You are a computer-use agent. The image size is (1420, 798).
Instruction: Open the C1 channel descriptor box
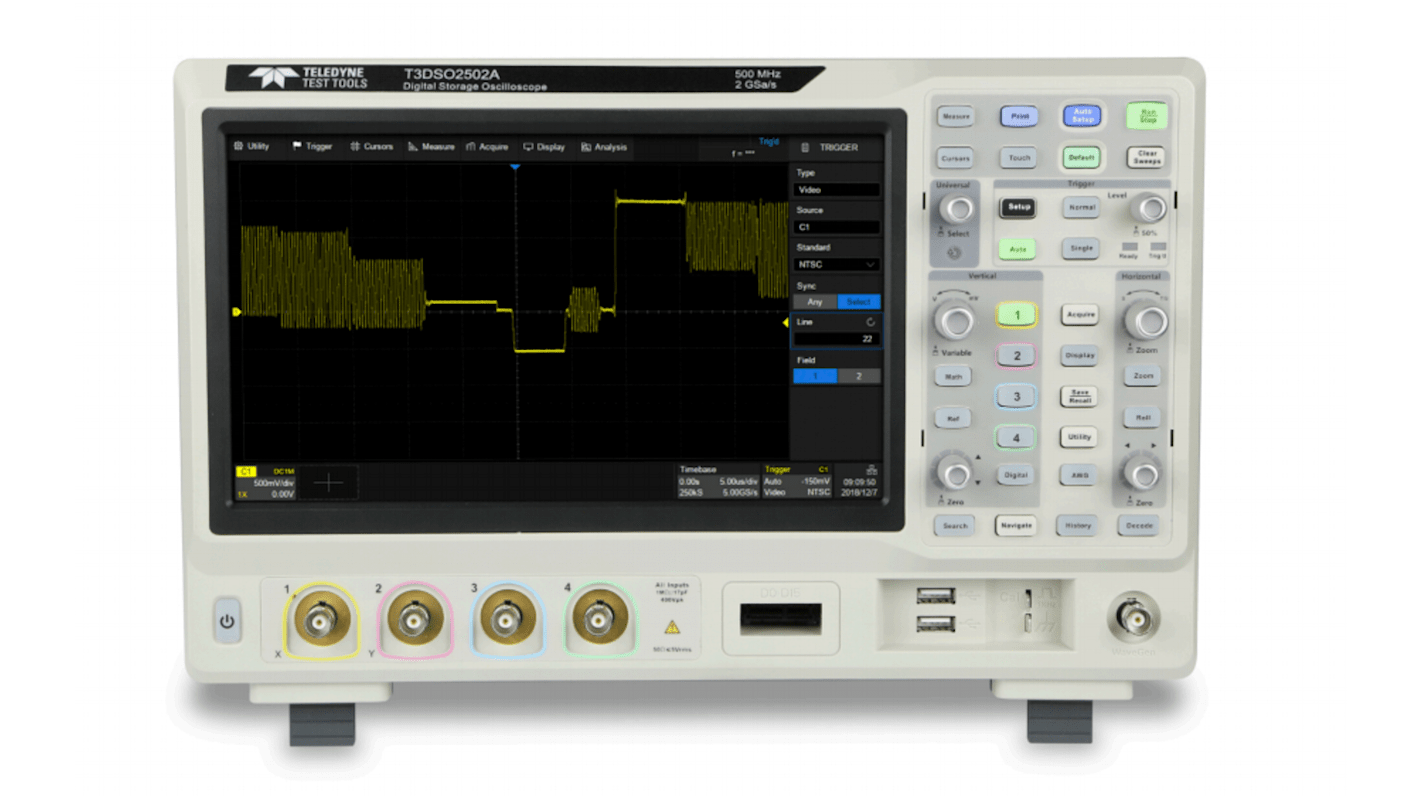pos(266,483)
